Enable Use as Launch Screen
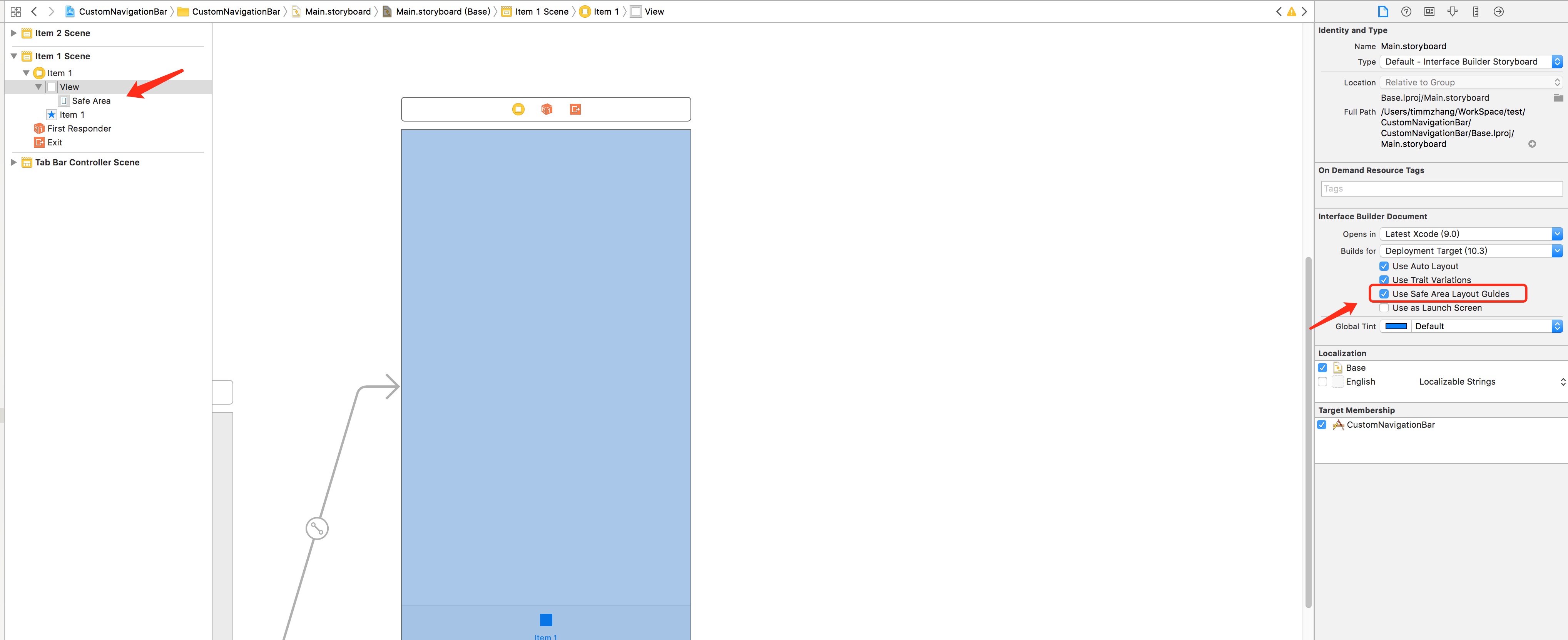 click(1384, 308)
